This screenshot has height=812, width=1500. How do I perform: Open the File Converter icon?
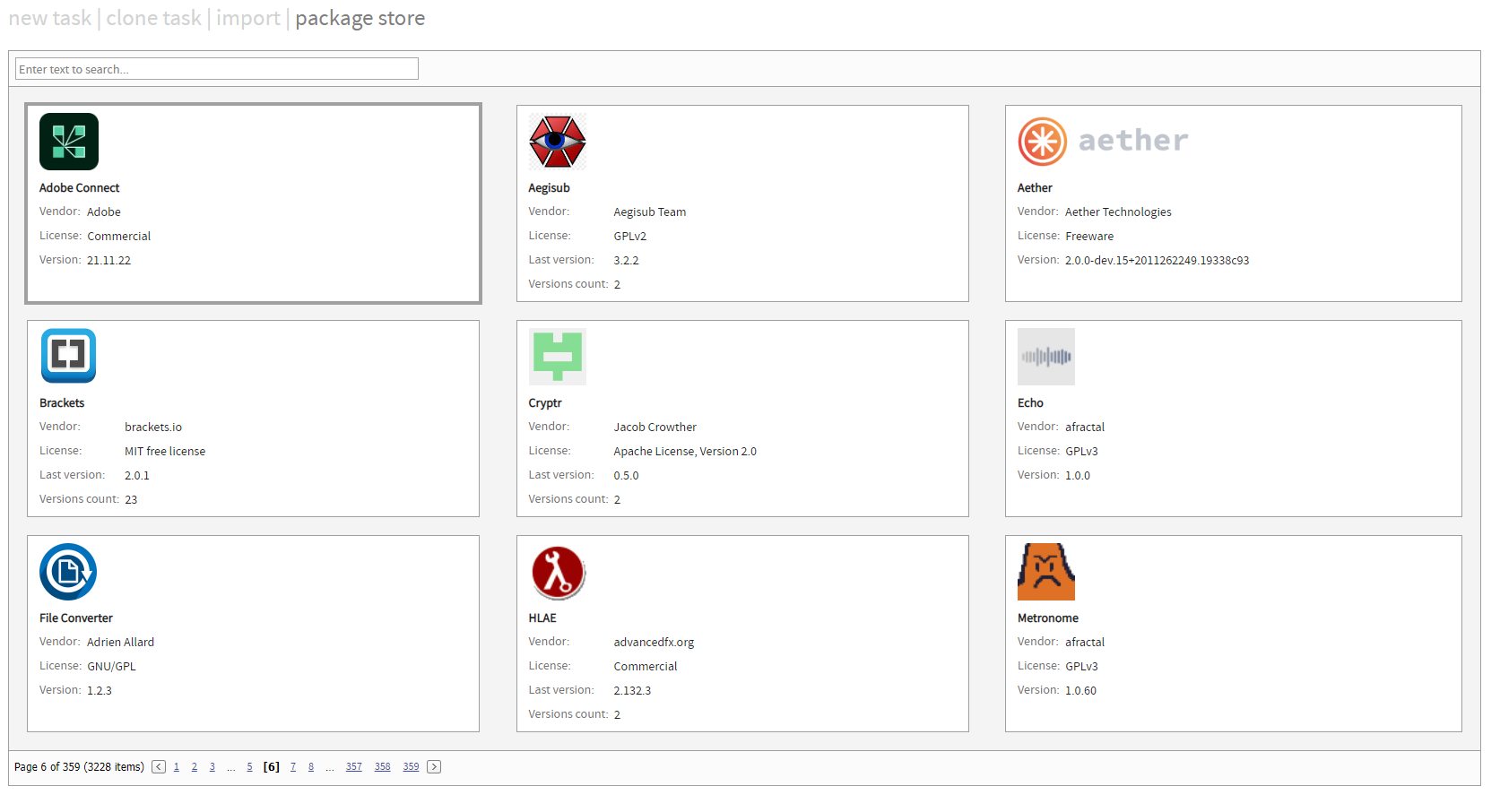point(68,571)
